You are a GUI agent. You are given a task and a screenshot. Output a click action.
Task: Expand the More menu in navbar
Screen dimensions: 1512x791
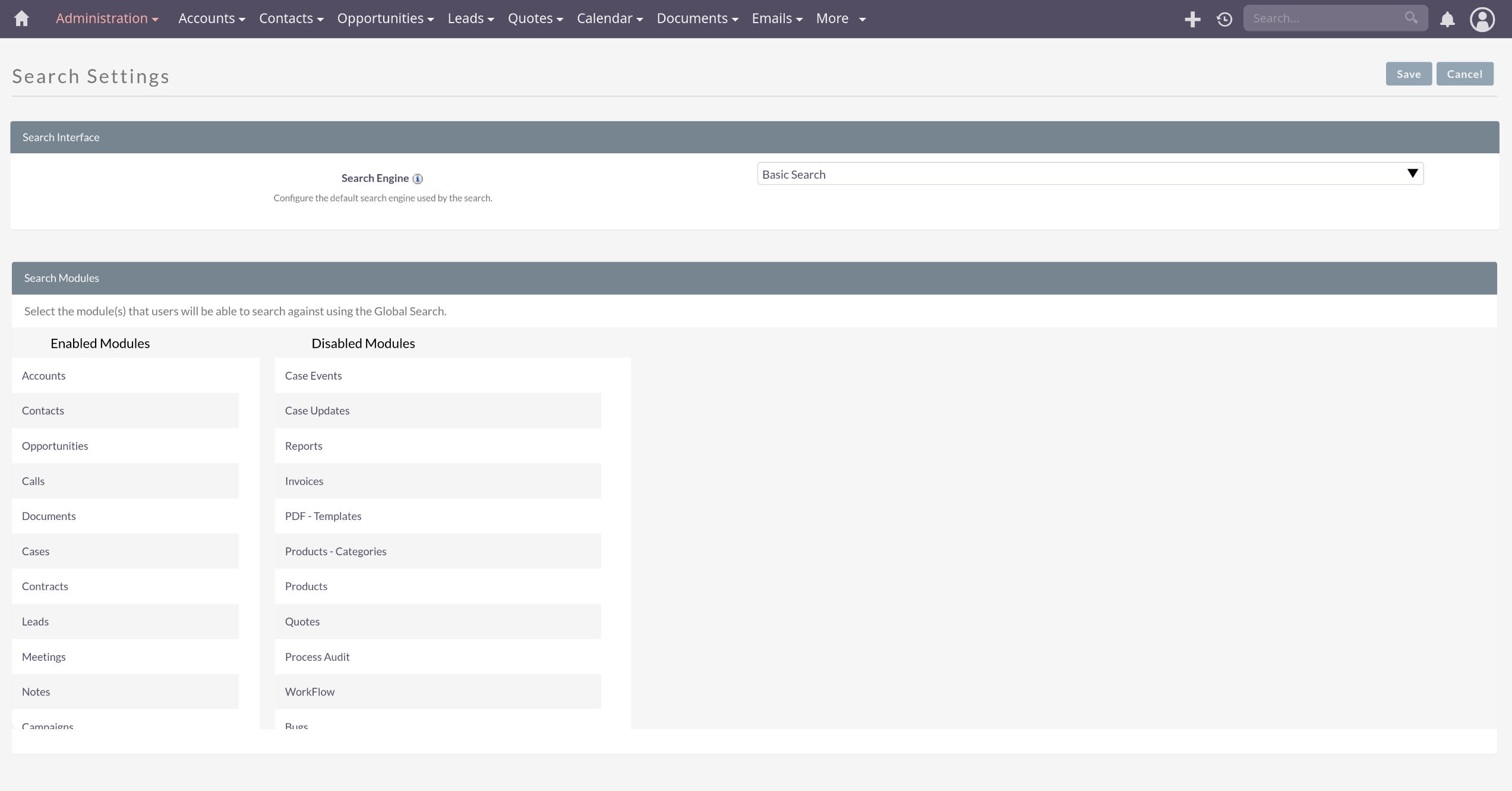pyautogui.click(x=840, y=18)
